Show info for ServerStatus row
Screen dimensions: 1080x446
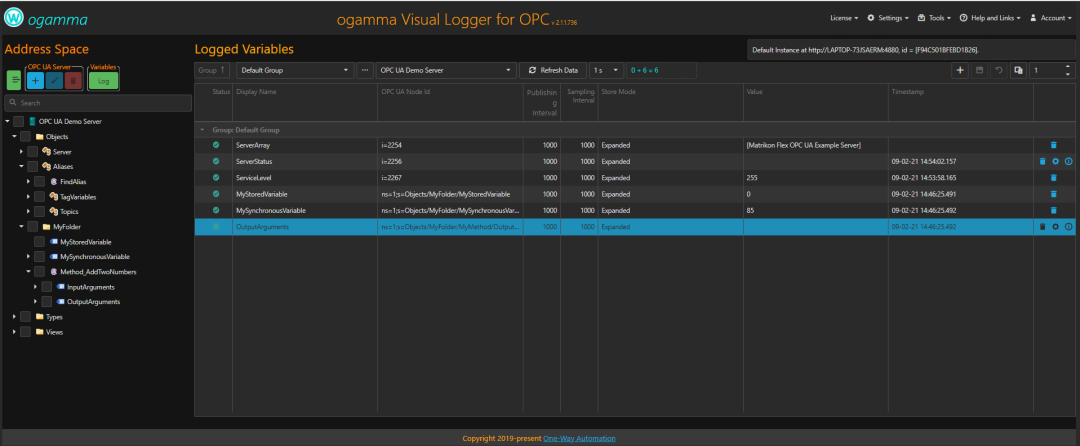(x=1069, y=161)
